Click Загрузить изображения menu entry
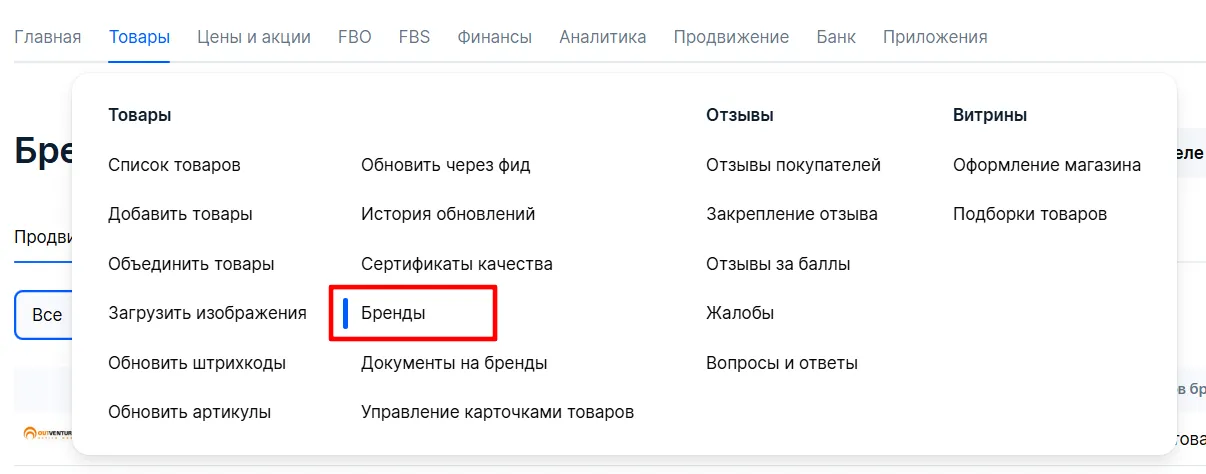1206x474 pixels. coord(207,313)
